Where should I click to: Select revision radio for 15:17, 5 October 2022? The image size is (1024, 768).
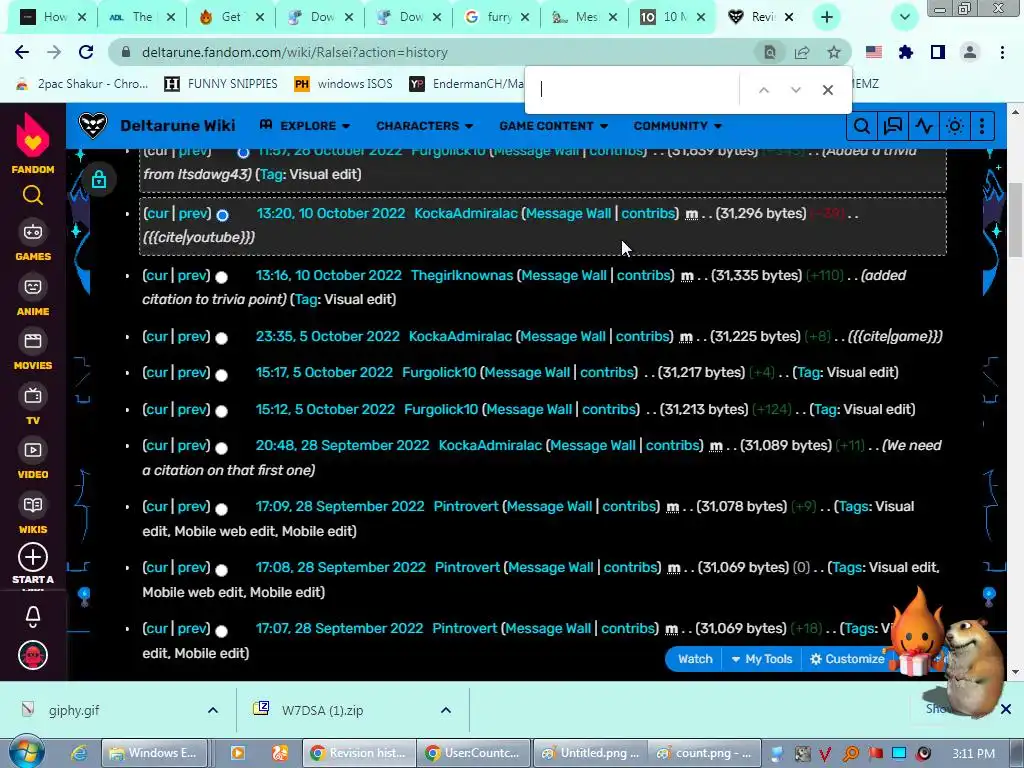[222, 375]
